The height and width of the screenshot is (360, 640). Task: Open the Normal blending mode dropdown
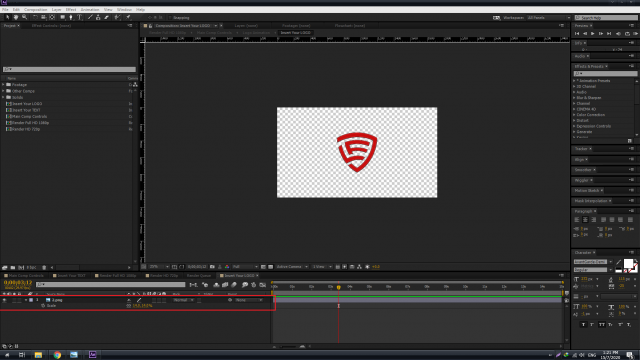(x=183, y=300)
